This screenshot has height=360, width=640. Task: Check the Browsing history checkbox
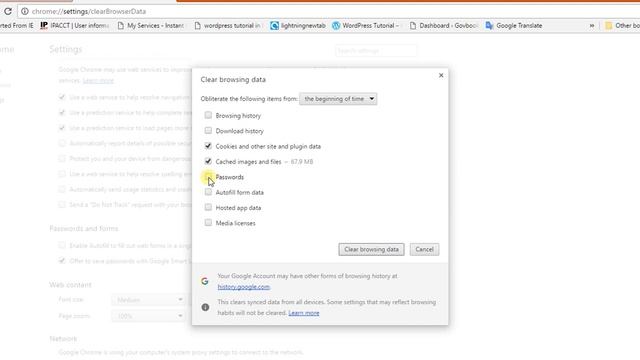click(208, 115)
